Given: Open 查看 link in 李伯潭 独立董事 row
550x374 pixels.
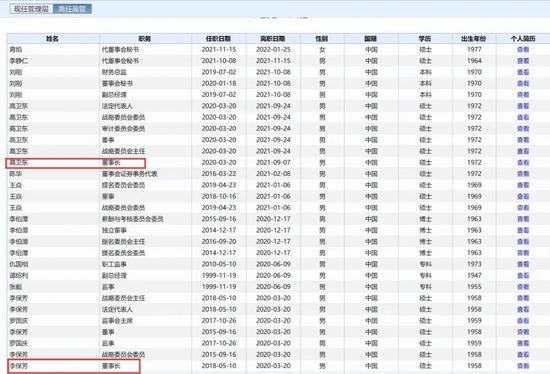Looking at the screenshot, I should tap(523, 230).
